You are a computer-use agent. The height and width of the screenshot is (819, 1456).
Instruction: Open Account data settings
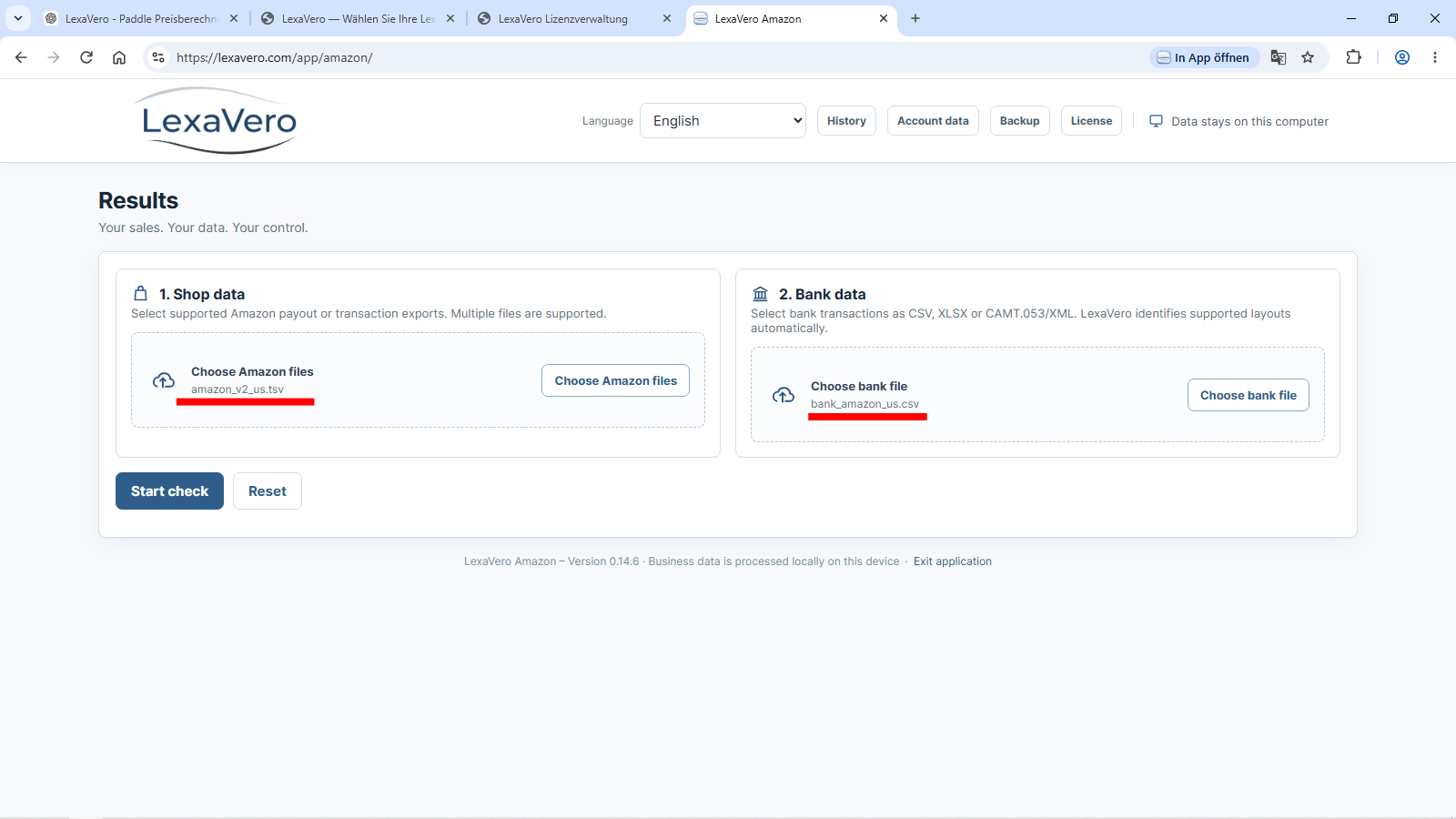click(933, 121)
